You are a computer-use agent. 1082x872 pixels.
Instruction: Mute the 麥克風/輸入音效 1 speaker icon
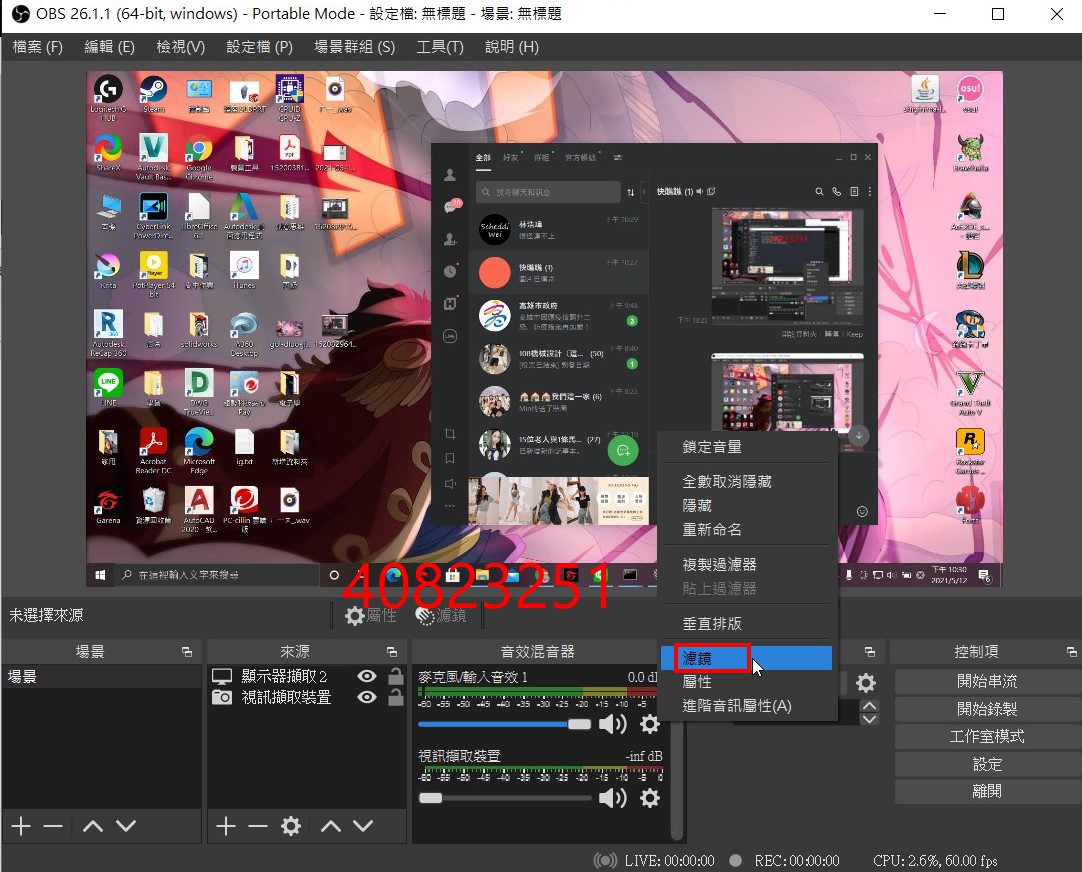[x=612, y=724]
